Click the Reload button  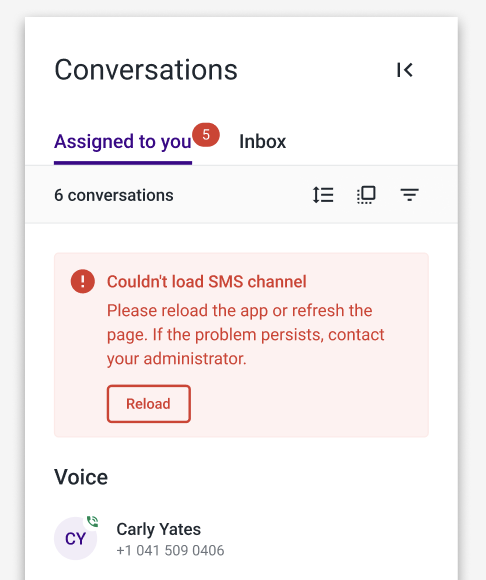149,404
